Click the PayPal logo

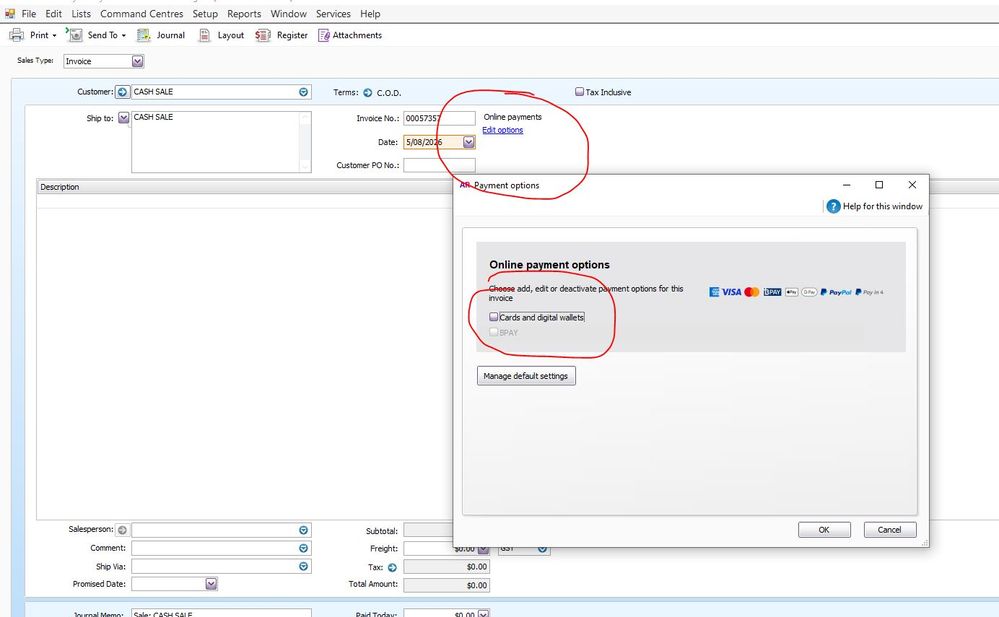pyautogui.click(x=836, y=292)
